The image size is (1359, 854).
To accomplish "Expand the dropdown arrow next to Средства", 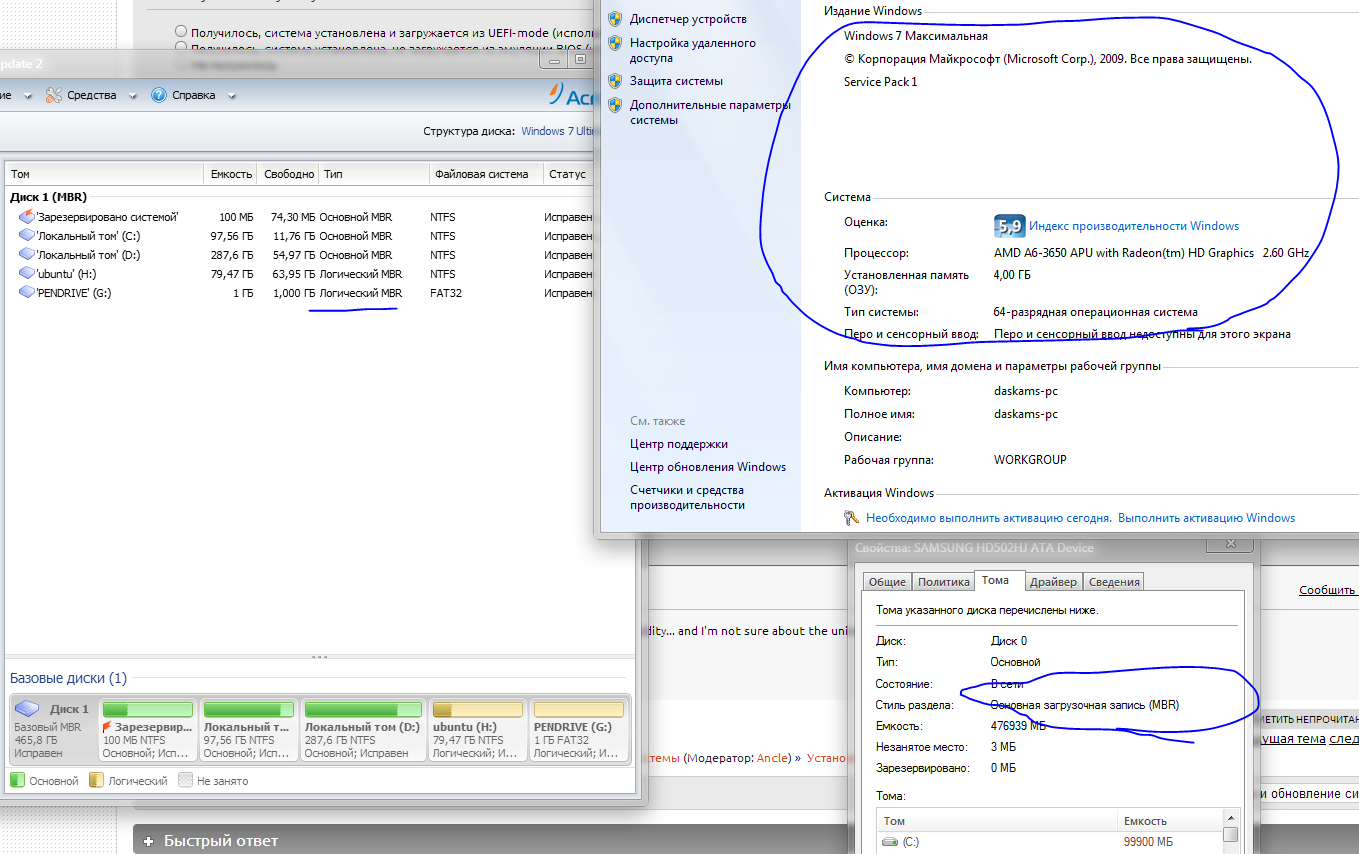I will [132, 96].
